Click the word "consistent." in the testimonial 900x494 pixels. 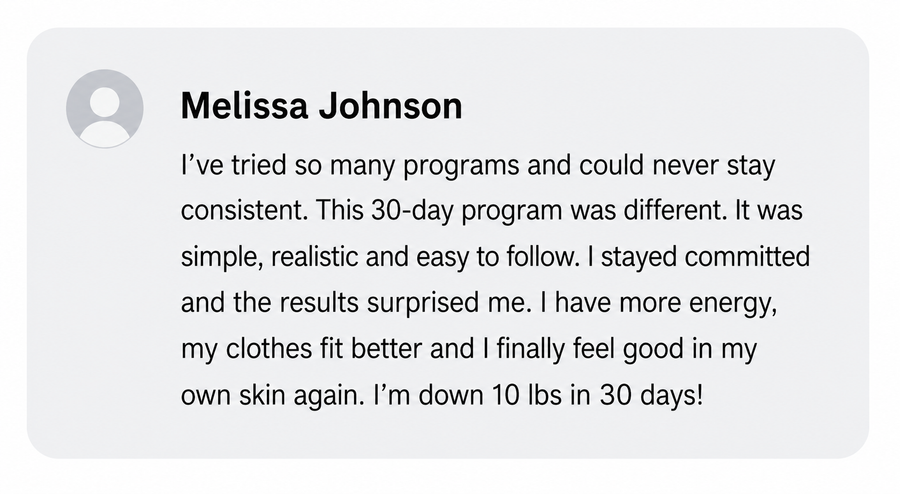click(243, 211)
